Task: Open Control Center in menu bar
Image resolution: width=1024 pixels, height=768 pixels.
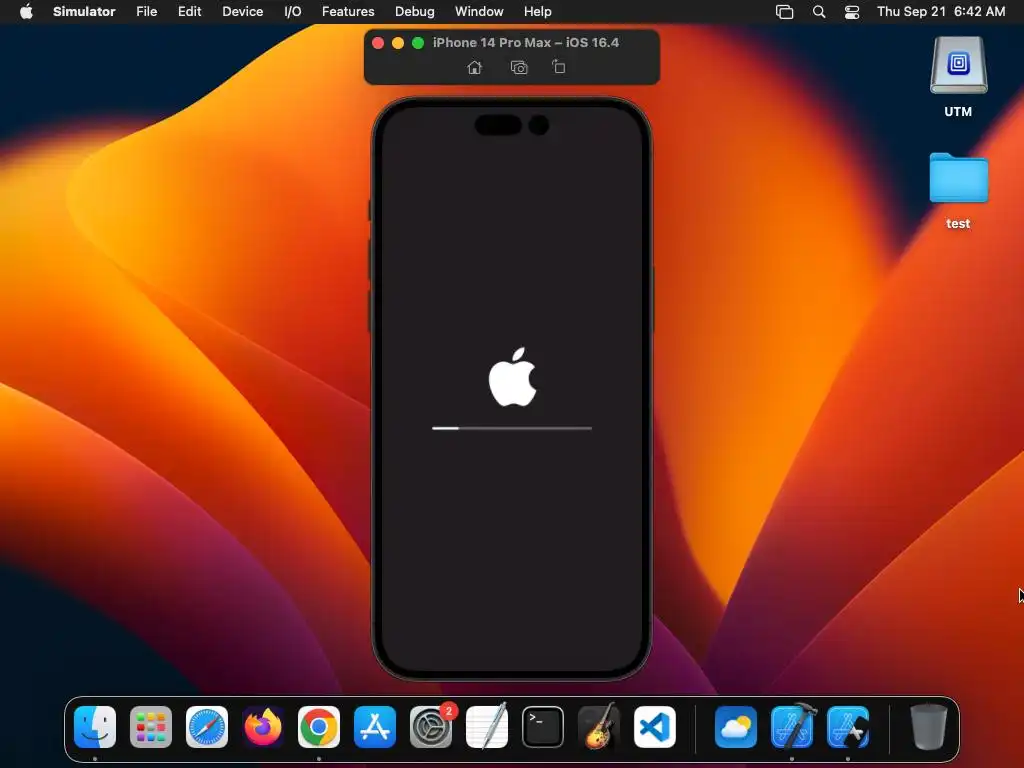Action: 852,12
